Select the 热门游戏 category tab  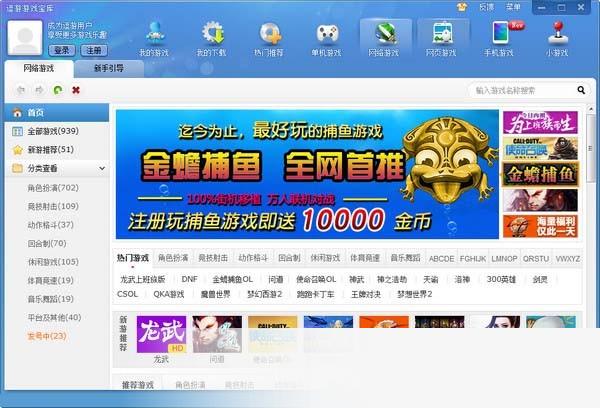click(x=133, y=258)
